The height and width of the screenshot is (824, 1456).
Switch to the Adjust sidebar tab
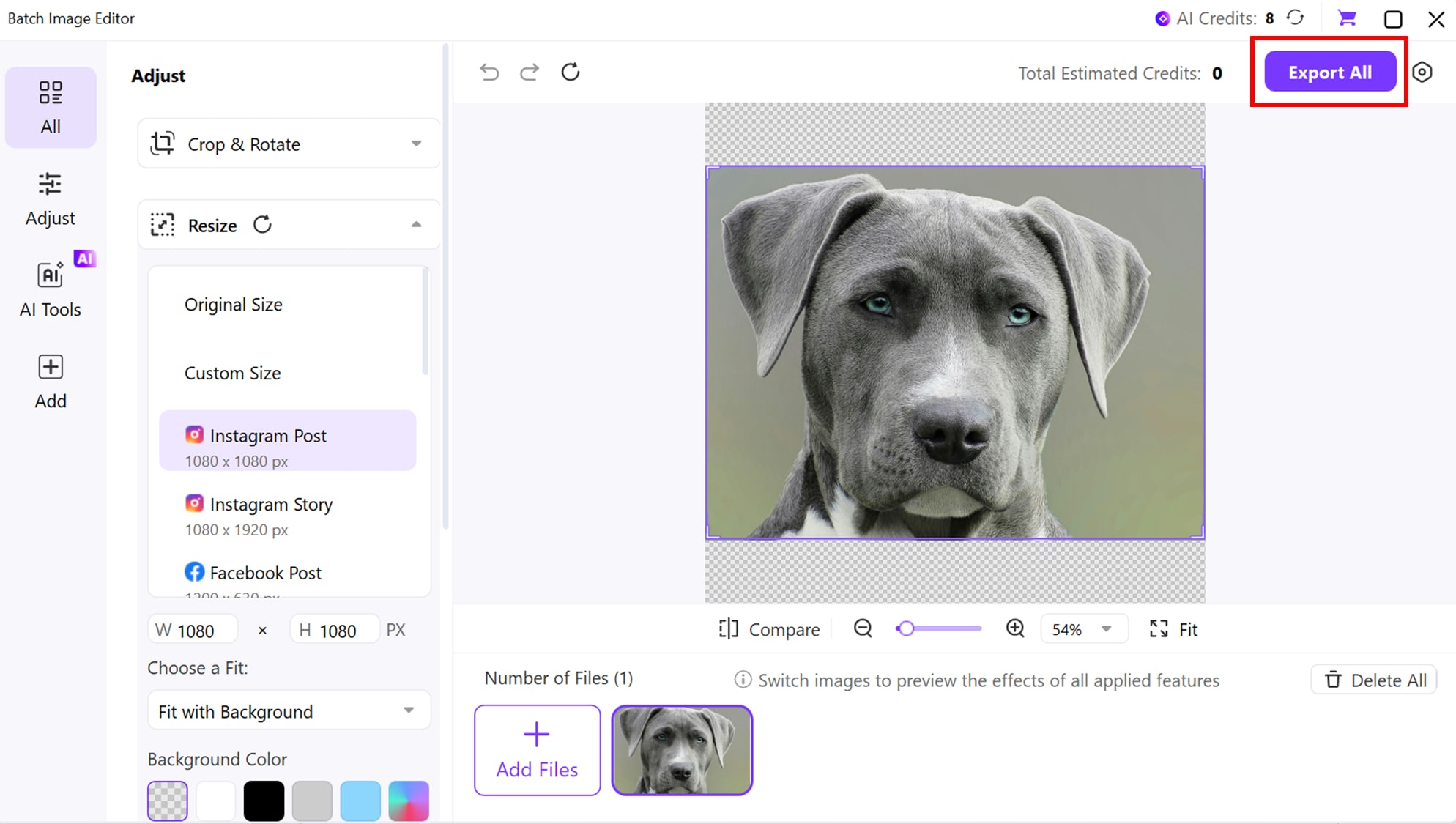point(50,198)
